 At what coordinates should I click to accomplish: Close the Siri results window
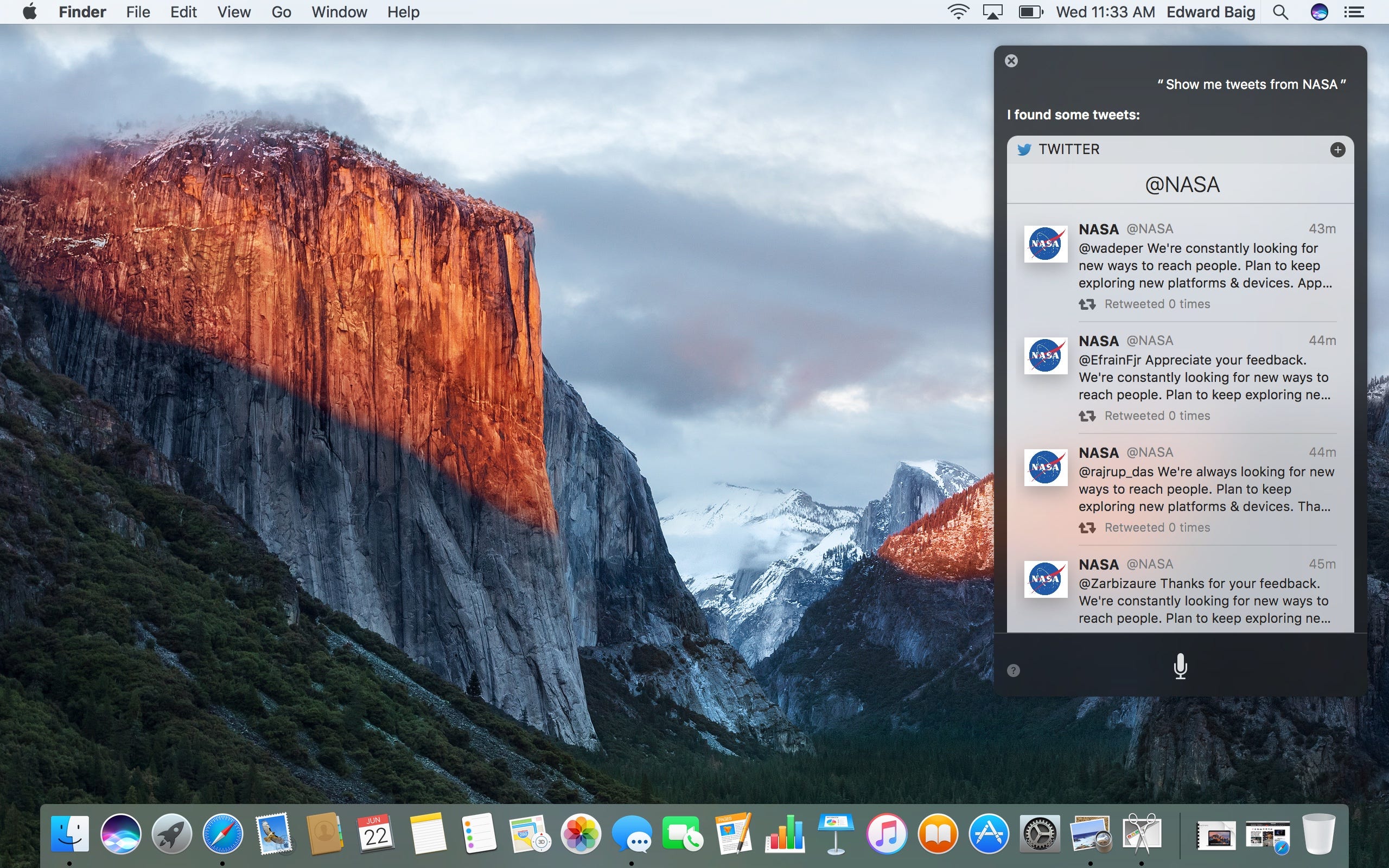coord(1011,61)
